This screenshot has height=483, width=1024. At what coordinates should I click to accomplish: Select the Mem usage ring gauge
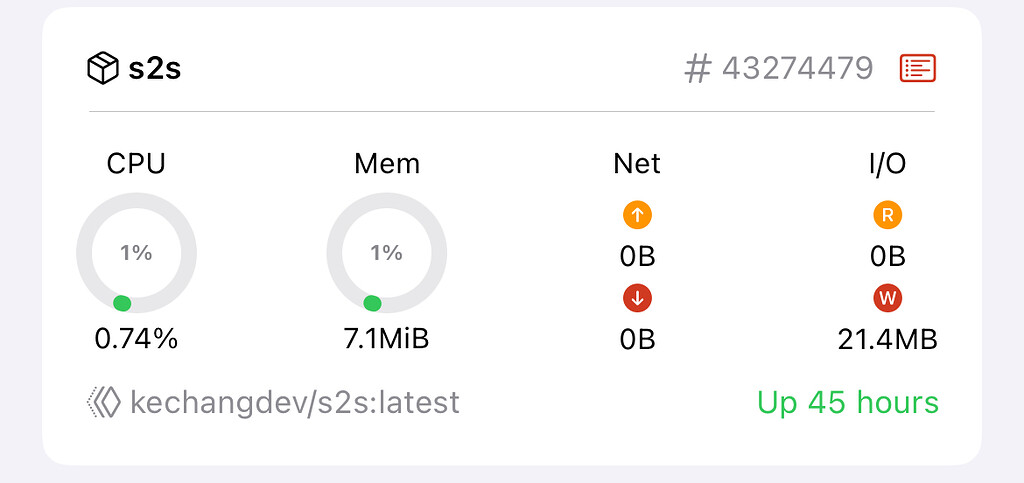click(x=387, y=253)
